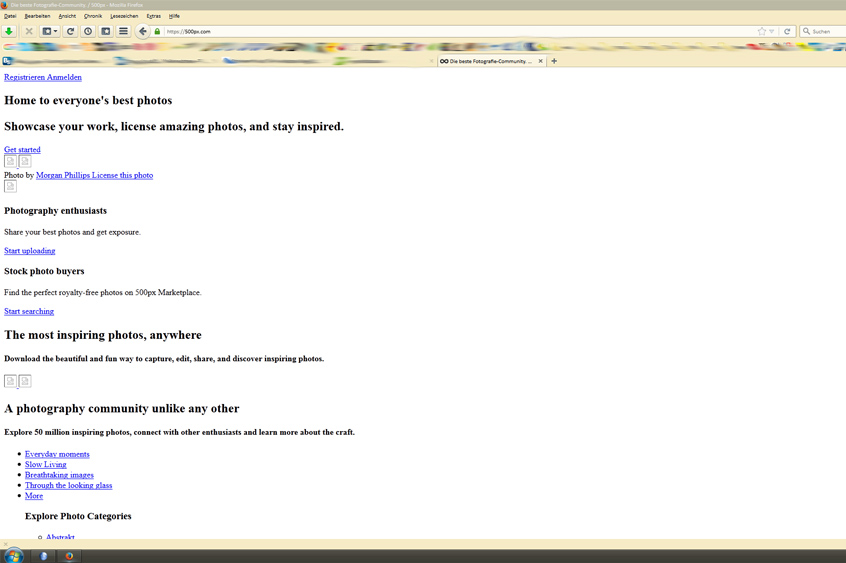Click broken image below Photo by line
Screen dimensions: 846x563
click(x=10, y=186)
